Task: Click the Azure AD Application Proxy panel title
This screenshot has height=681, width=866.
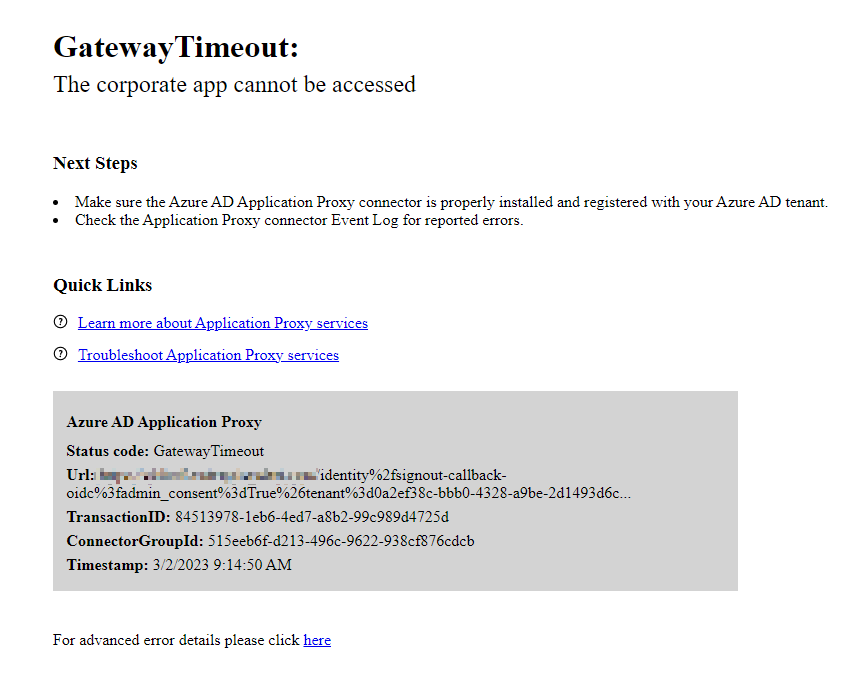Action: (164, 422)
